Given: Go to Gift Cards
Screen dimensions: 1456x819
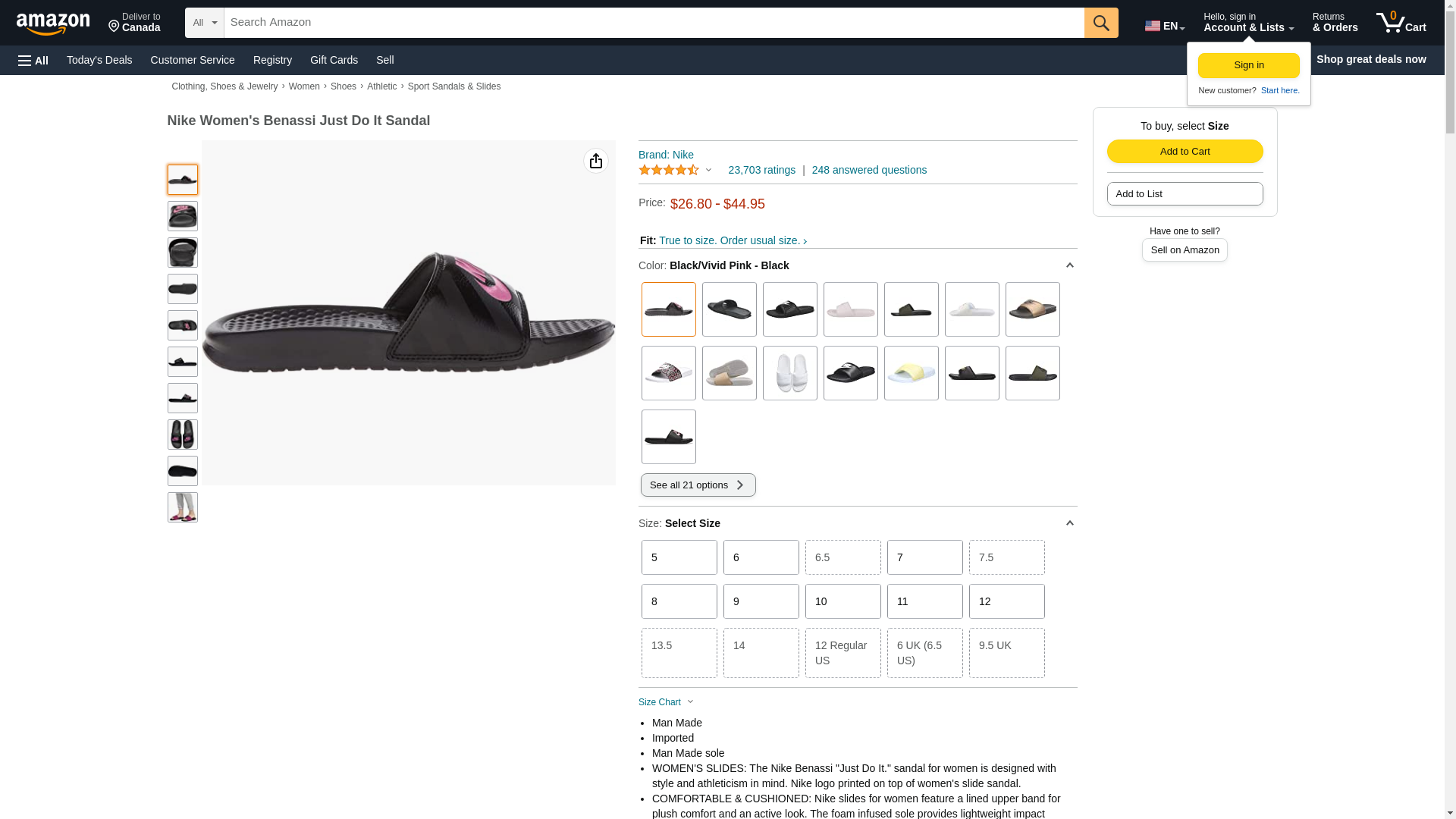Looking at the screenshot, I should coord(334,60).
